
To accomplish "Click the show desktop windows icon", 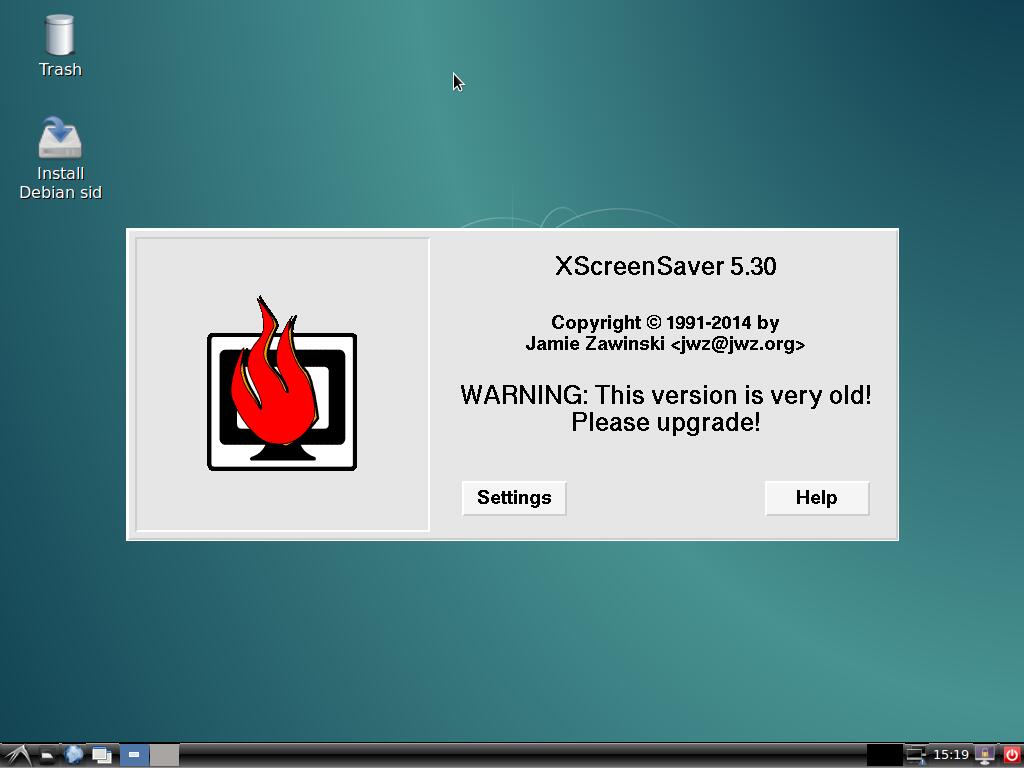I will 102,756.
